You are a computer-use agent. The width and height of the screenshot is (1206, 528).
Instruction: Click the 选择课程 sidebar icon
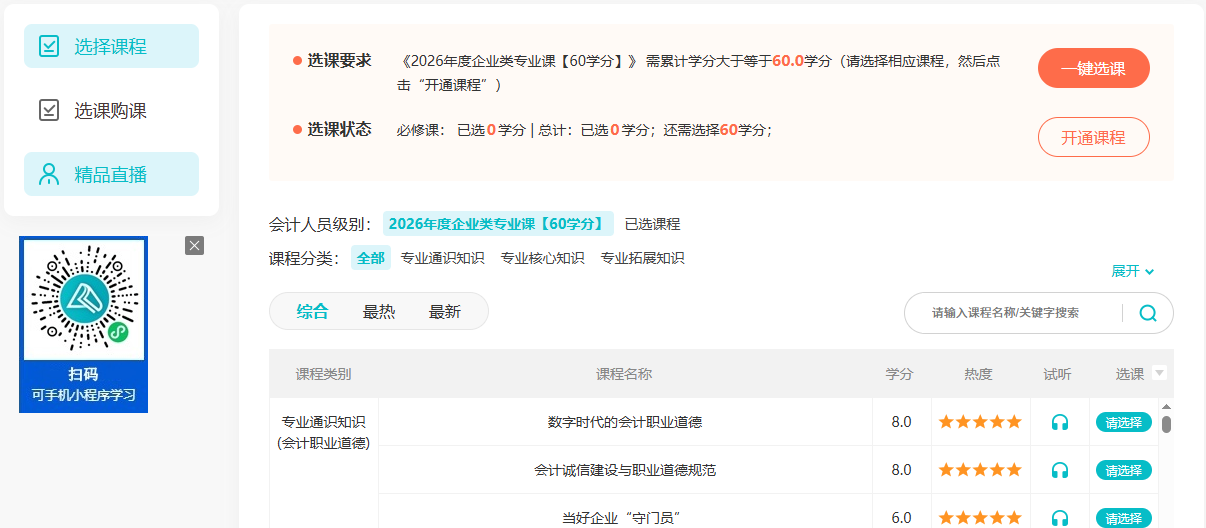tap(48, 46)
